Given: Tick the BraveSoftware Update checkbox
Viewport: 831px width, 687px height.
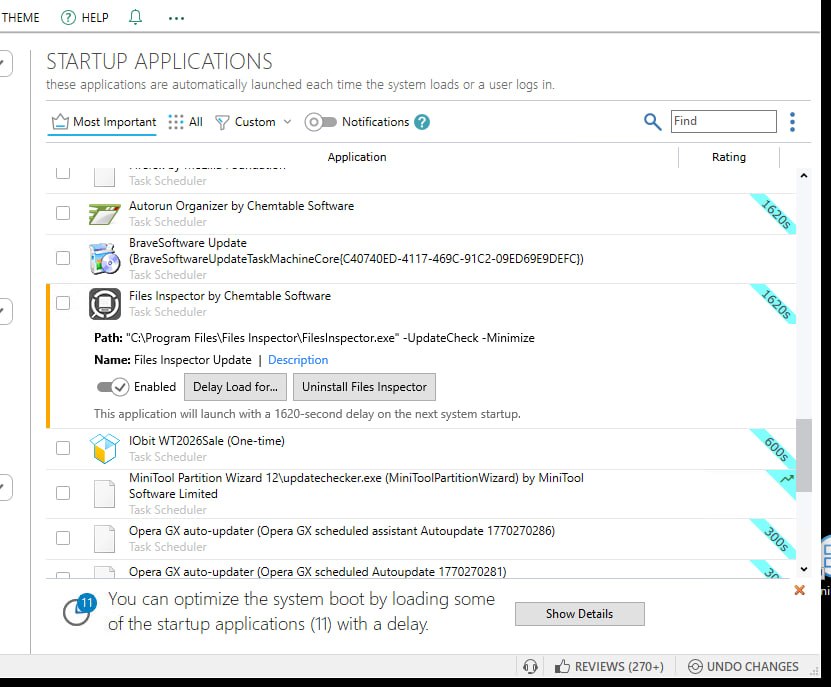Looking at the screenshot, I should 63,258.
